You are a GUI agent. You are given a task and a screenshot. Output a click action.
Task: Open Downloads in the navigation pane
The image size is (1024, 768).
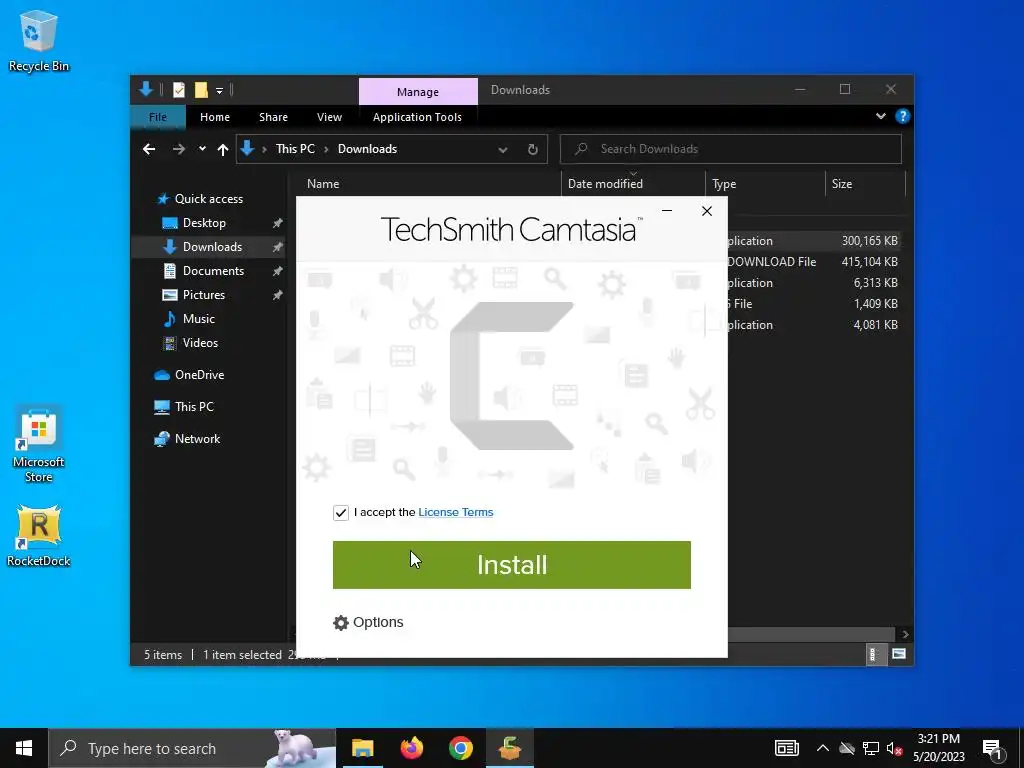click(212, 247)
